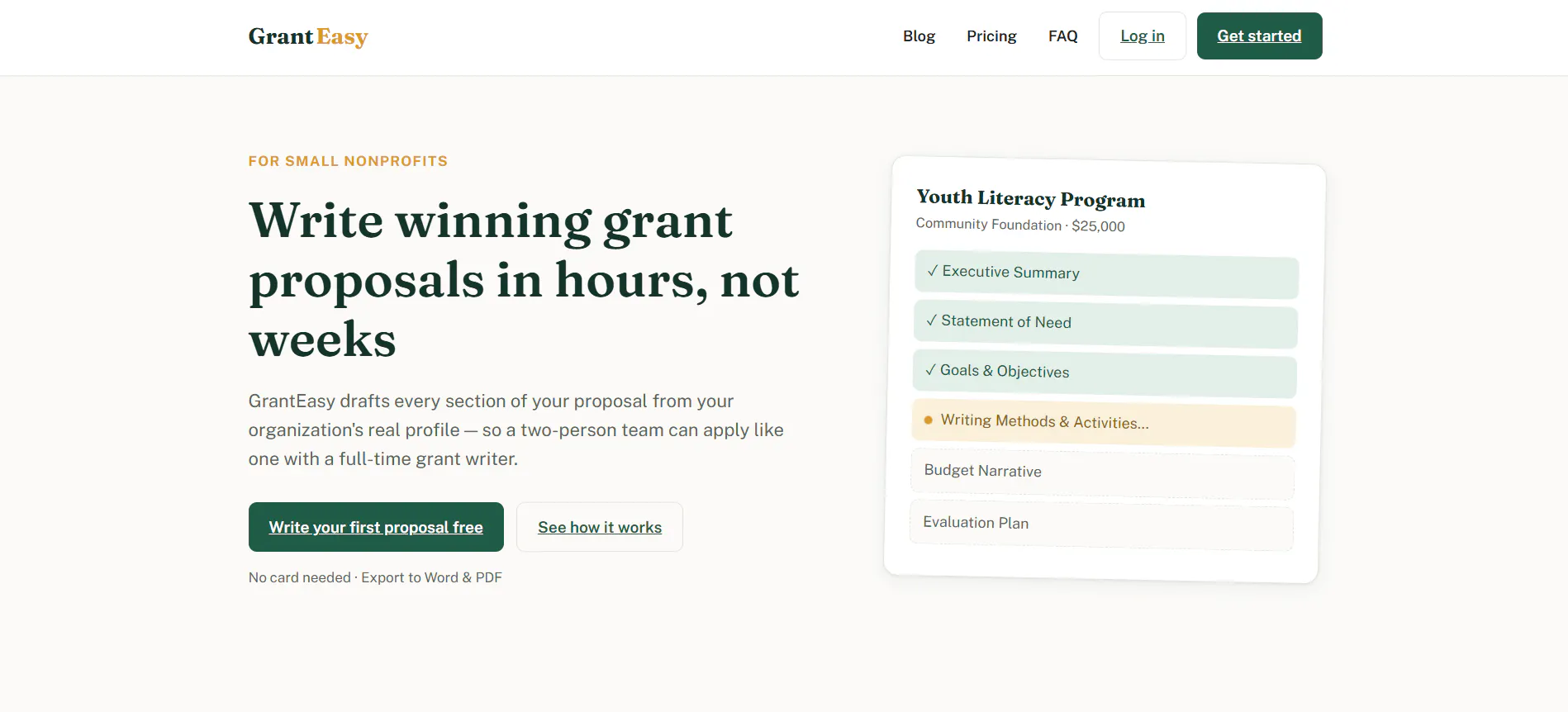Viewport: 1568px width, 712px height.
Task: Click Write your first proposal free
Action: pos(376,527)
